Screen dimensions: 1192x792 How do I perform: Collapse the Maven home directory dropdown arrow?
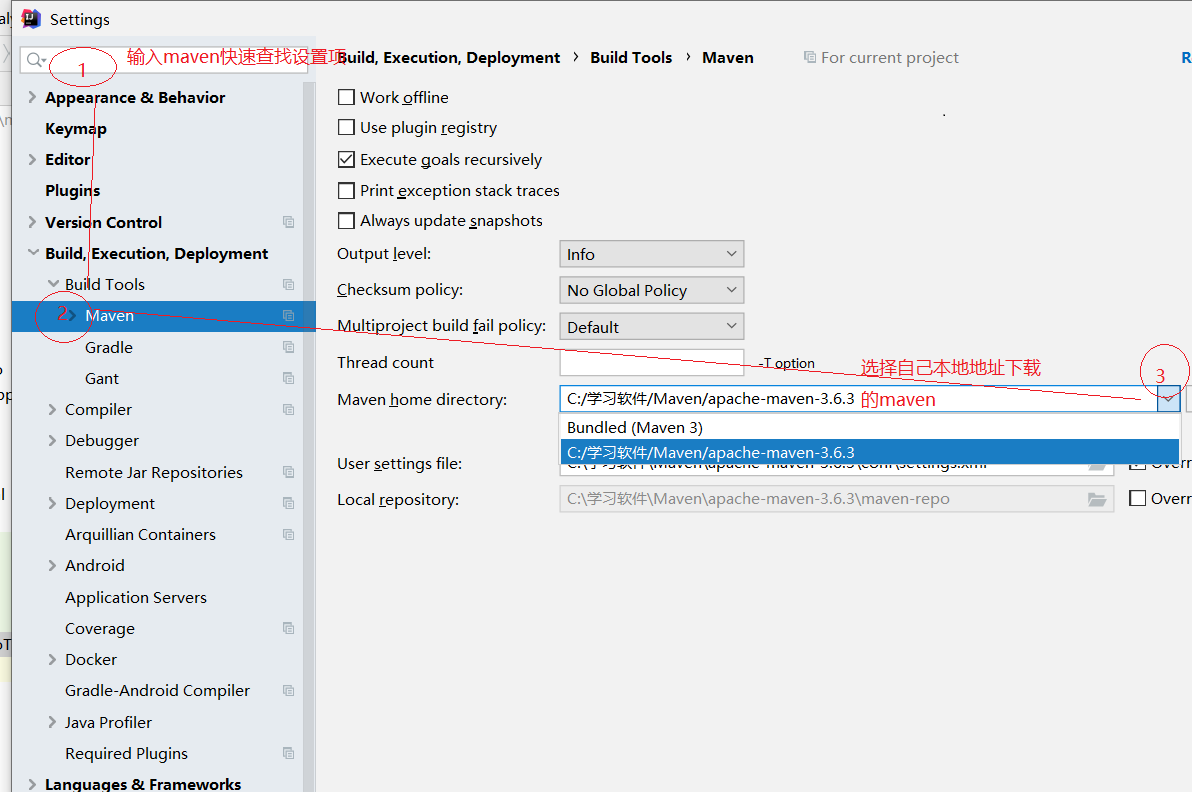click(x=1168, y=398)
